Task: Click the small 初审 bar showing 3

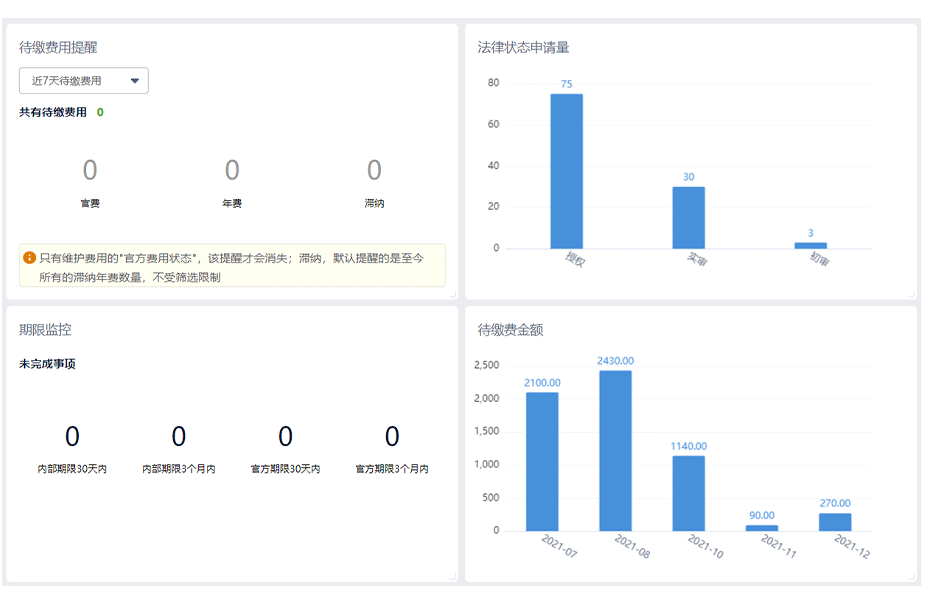Action: (x=811, y=245)
